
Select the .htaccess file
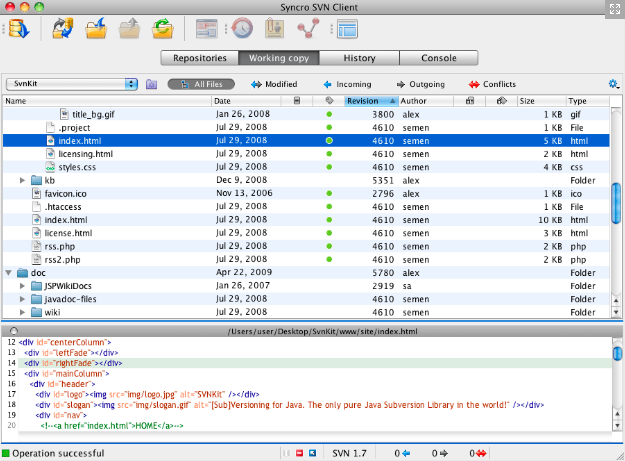point(306,207)
